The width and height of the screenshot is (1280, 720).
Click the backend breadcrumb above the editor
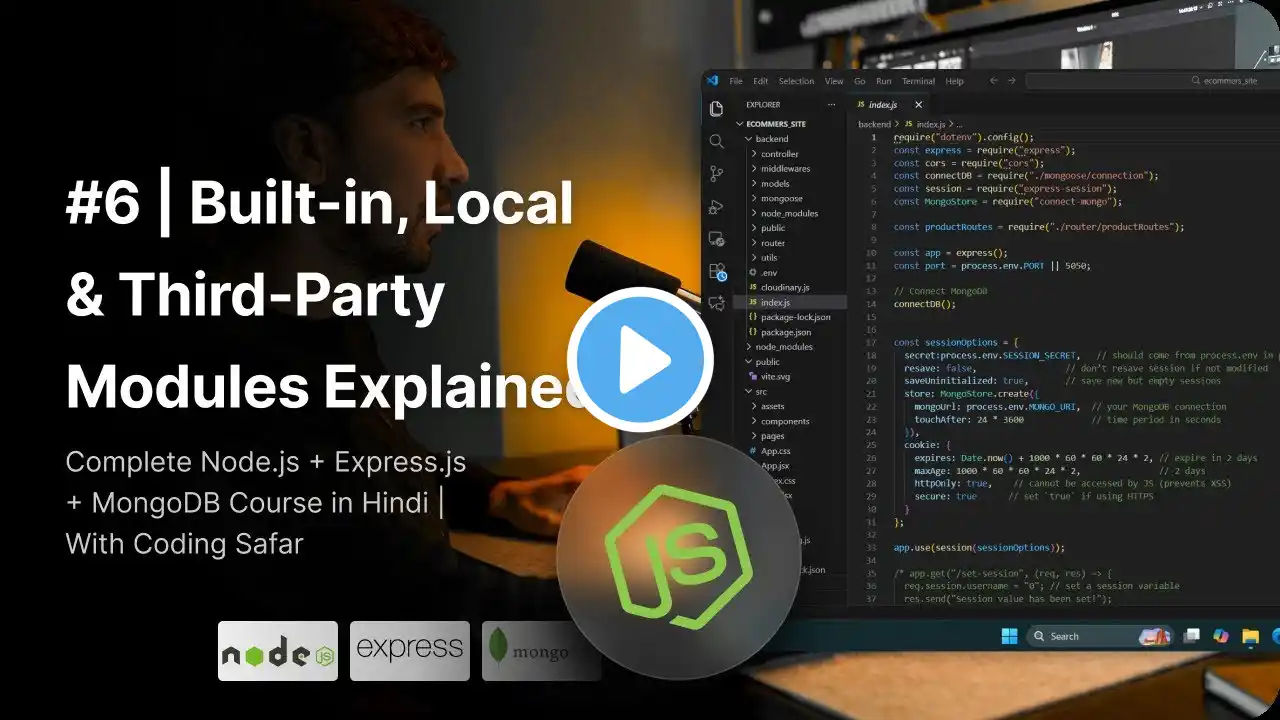[x=874, y=124]
